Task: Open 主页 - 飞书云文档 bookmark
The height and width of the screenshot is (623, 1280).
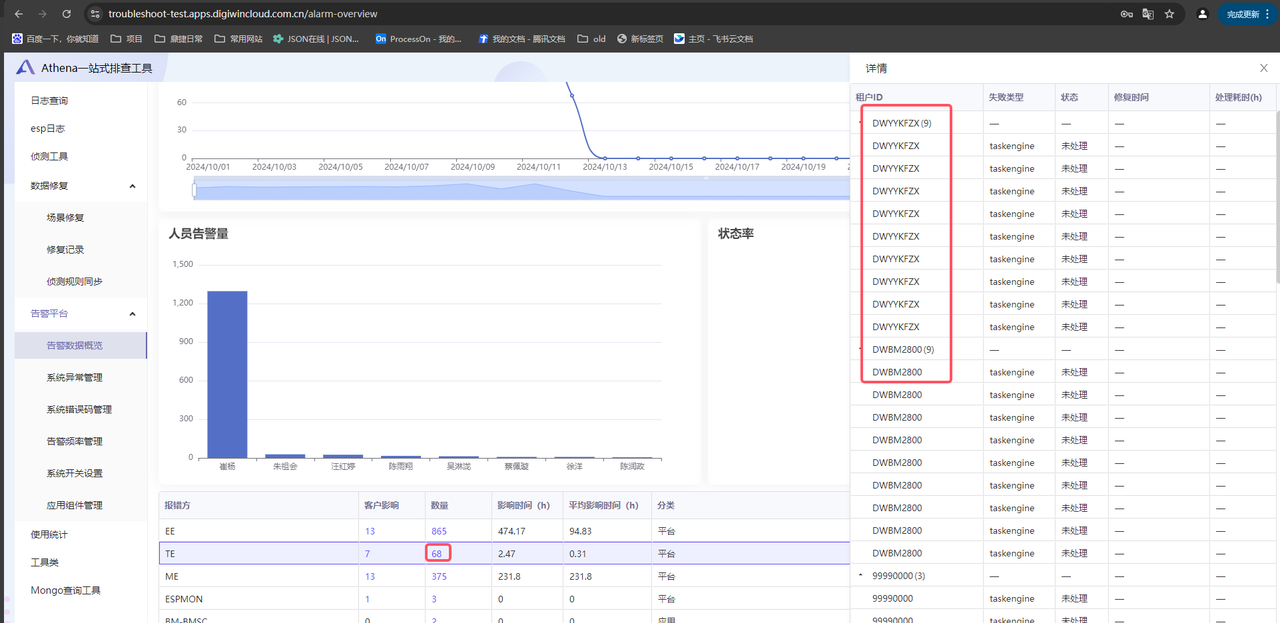Action: click(x=714, y=39)
